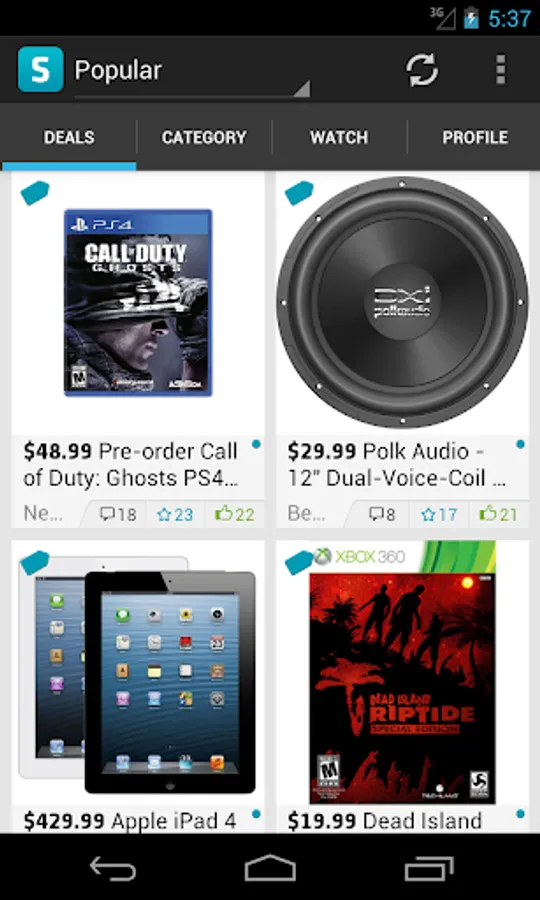Viewport: 540px width, 900px height.
Task: Thumbs up the Call of Duty deal
Action: [234, 514]
